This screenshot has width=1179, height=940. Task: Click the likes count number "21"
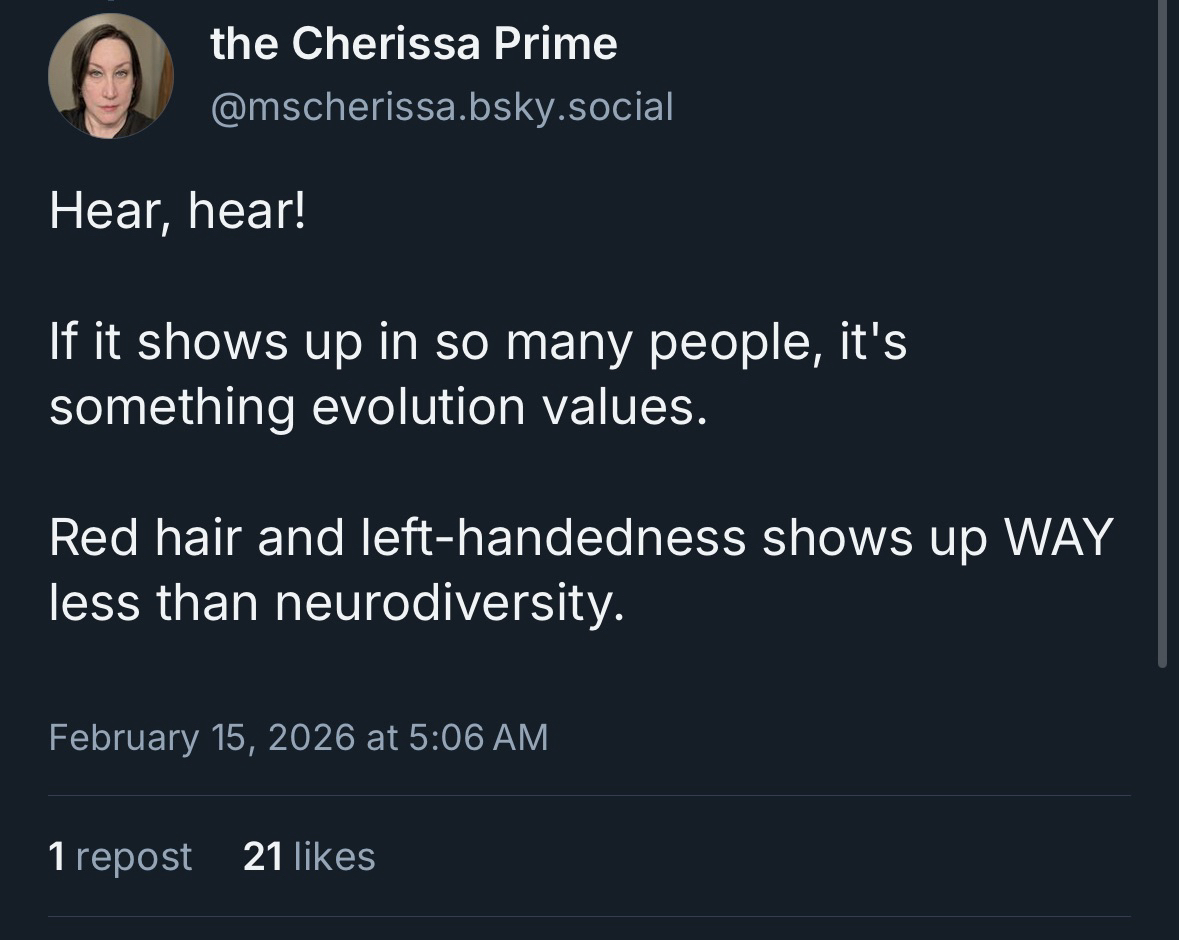pyautogui.click(x=263, y=857)
